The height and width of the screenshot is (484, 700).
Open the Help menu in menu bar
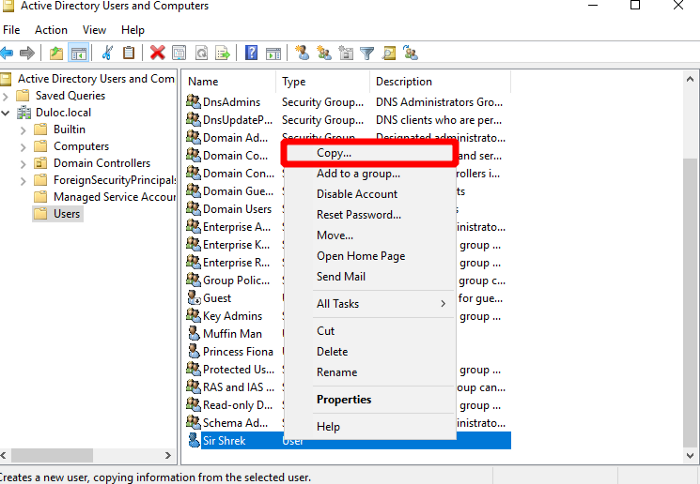133,30
